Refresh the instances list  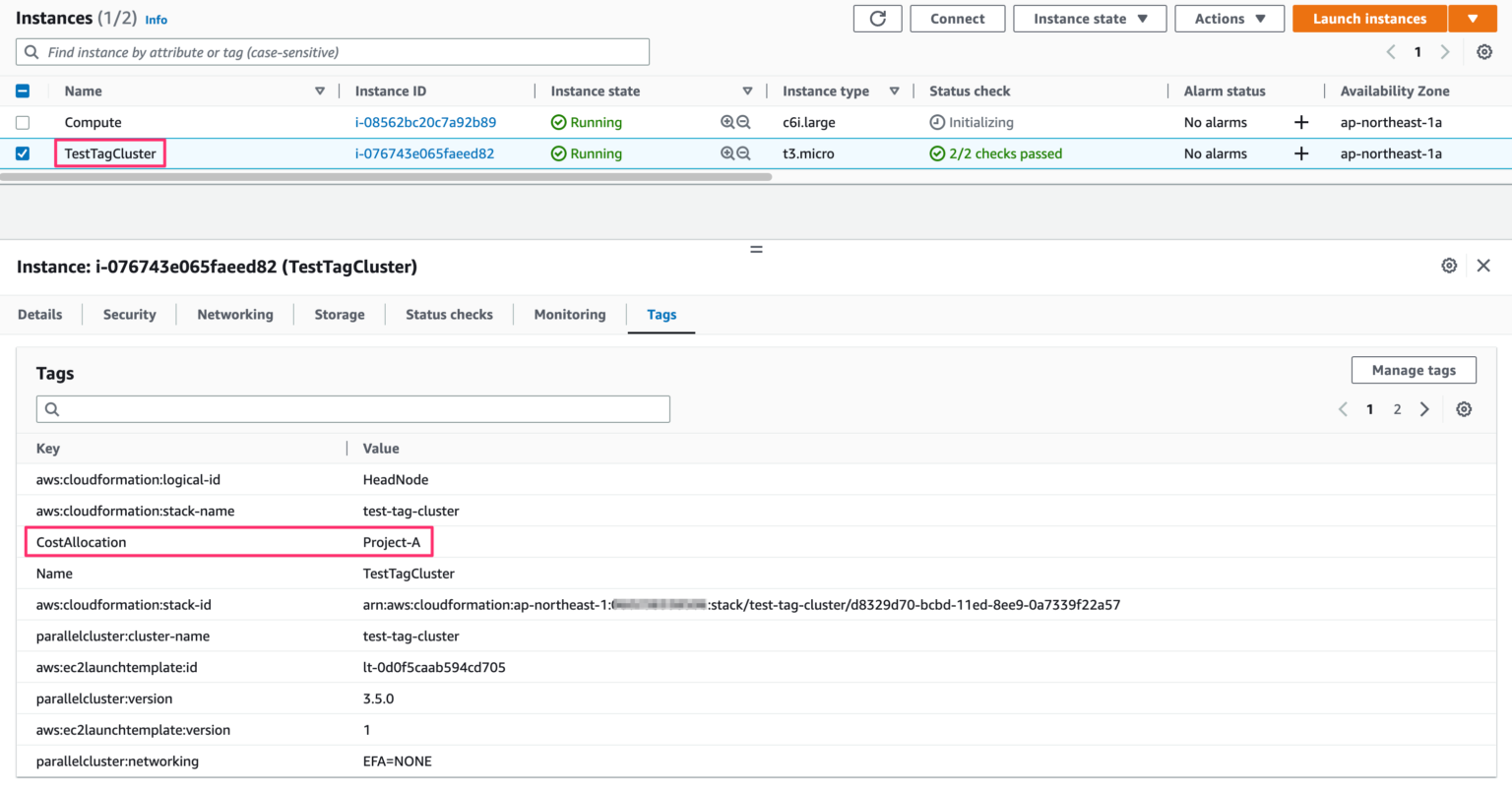pyautogui.click(x=877, y=18)
